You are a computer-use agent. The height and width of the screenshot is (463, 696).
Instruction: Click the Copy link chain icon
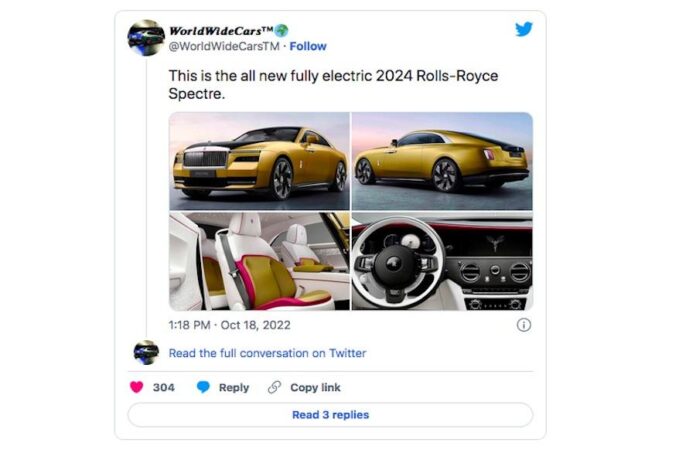274,387
